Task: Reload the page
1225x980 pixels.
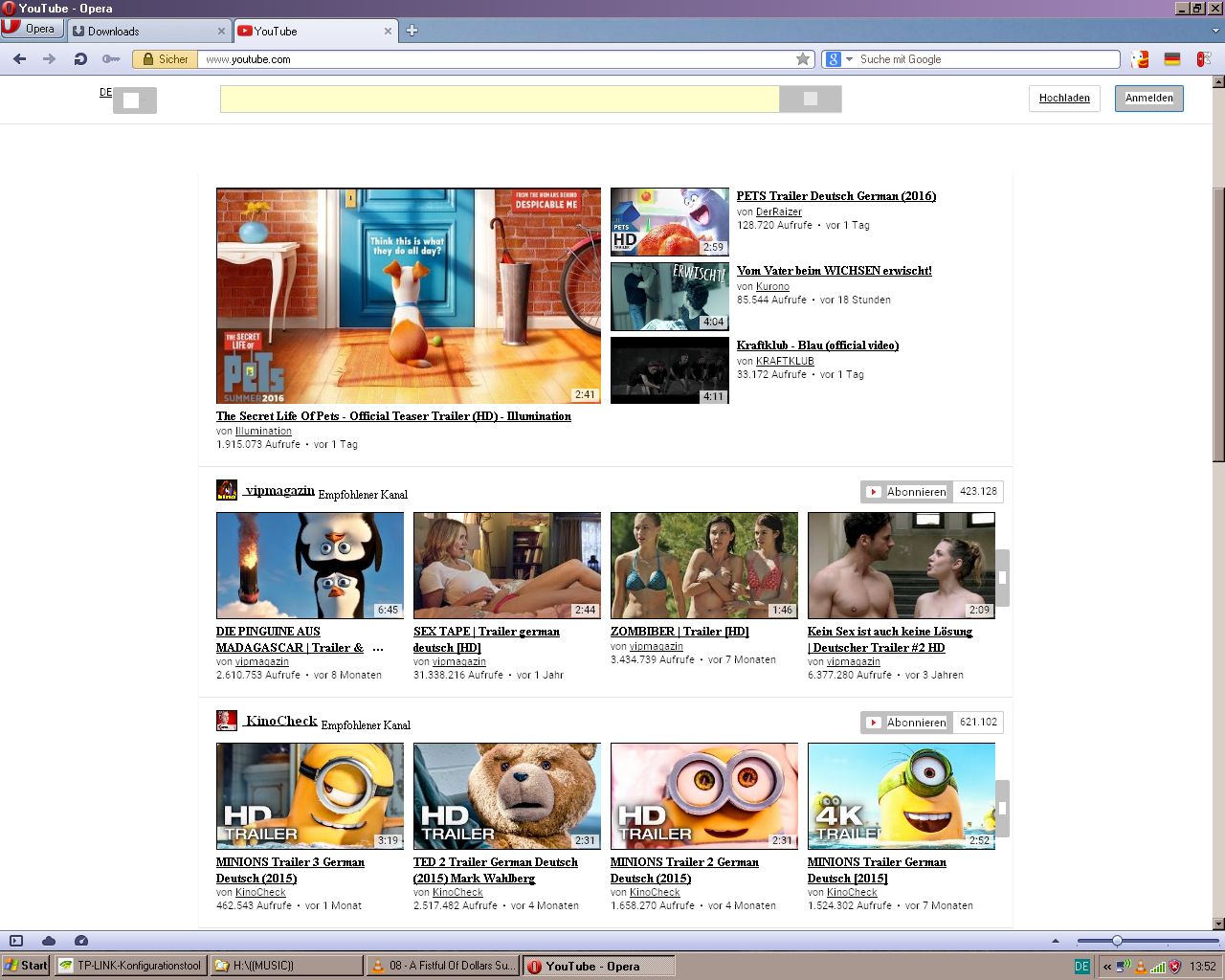Action: 80,59
